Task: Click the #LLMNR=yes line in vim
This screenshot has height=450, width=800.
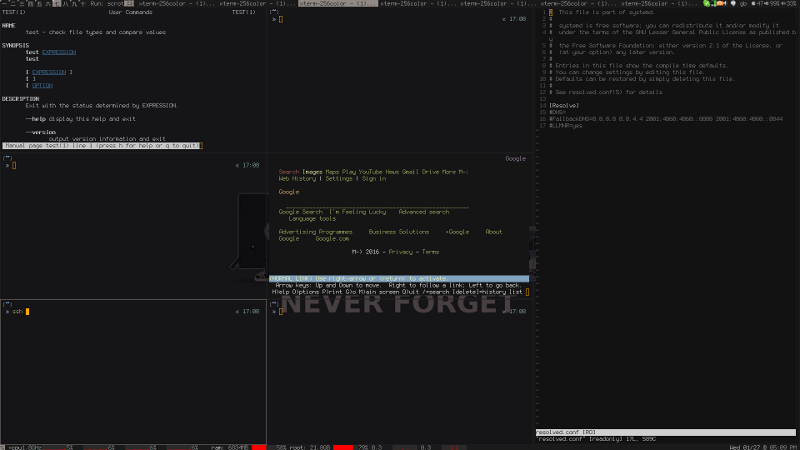Action: pyautogui.click(x=566, y=126)
